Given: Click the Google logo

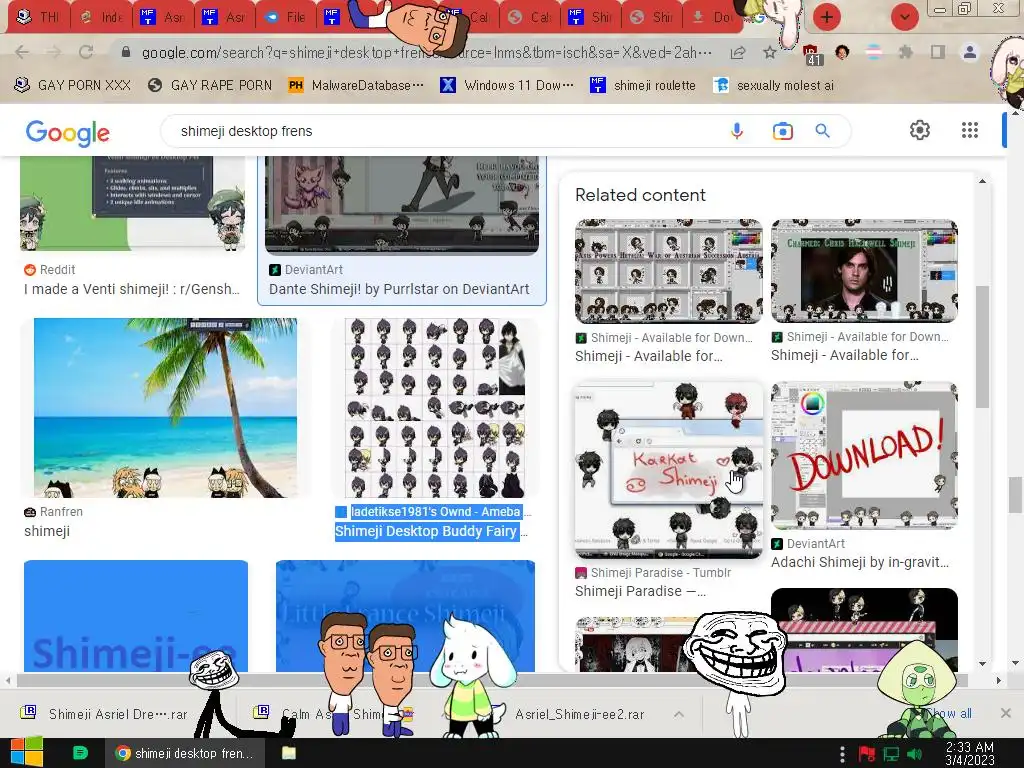Looking at the screenshot, I should [67, 133].
